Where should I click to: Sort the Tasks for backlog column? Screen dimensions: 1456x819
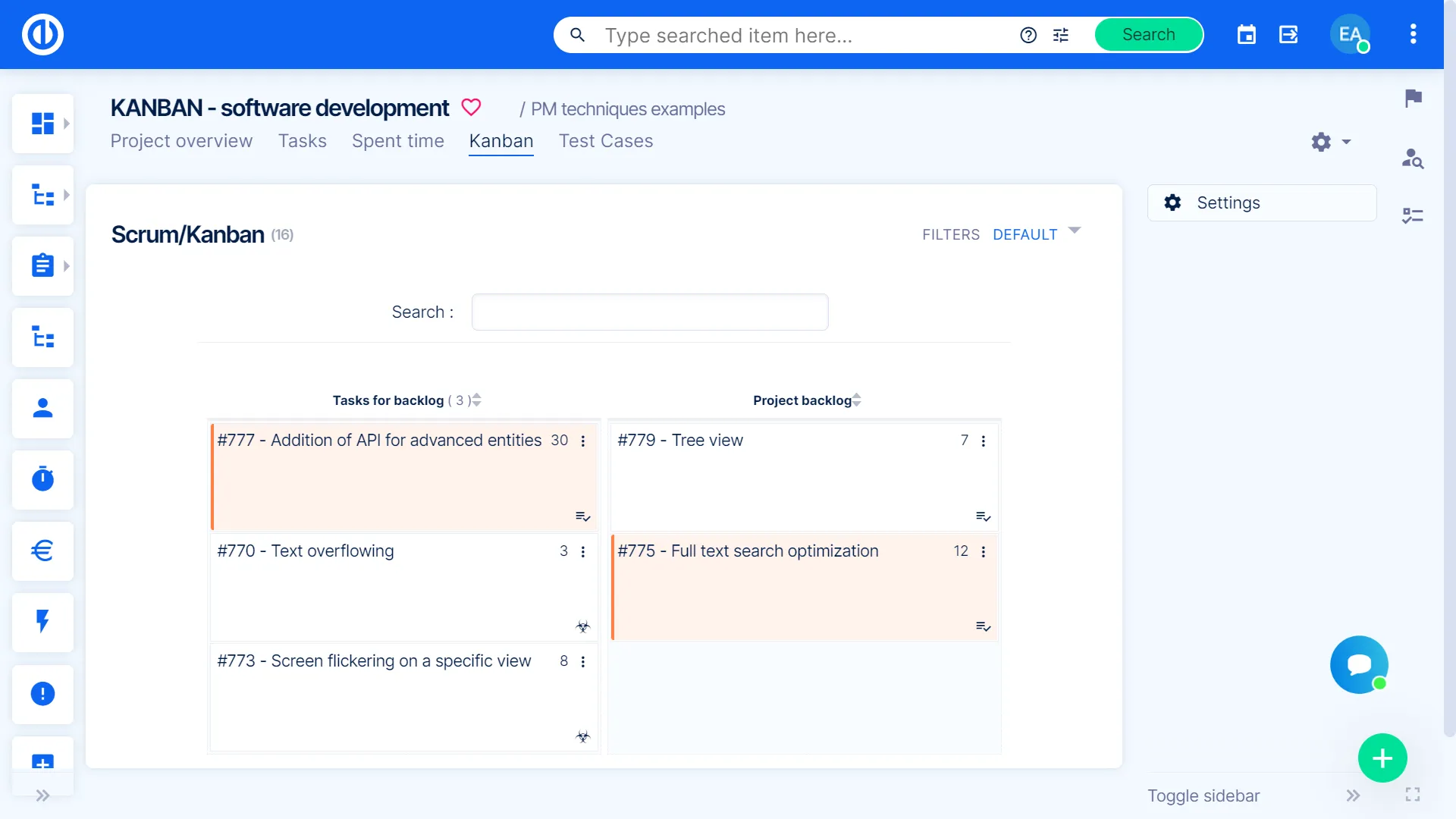[476, 400]
